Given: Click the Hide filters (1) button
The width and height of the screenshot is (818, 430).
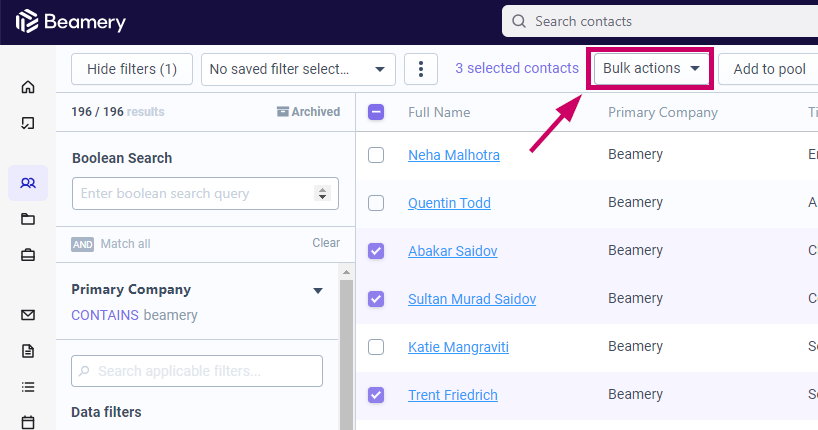Looking at the screenshot, I should (132, 69).
